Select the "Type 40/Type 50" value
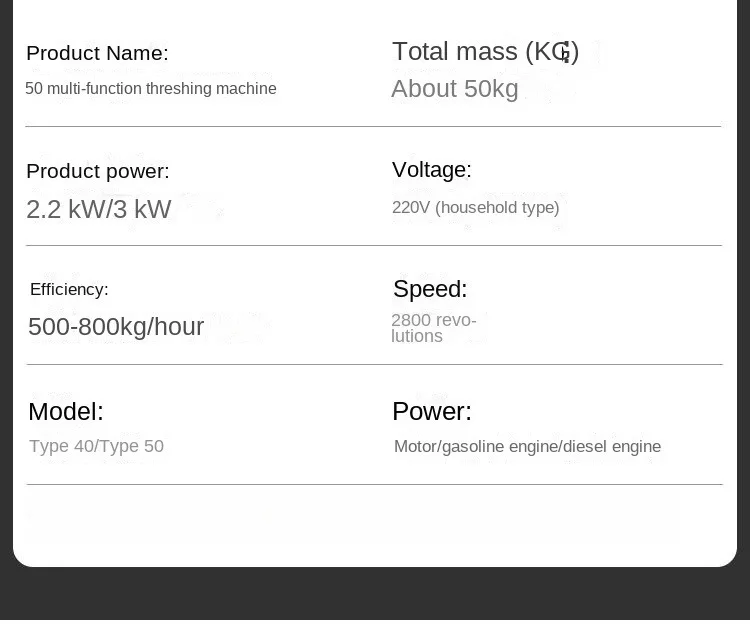Screen dimensions: 750x637 tap(96, 446)
